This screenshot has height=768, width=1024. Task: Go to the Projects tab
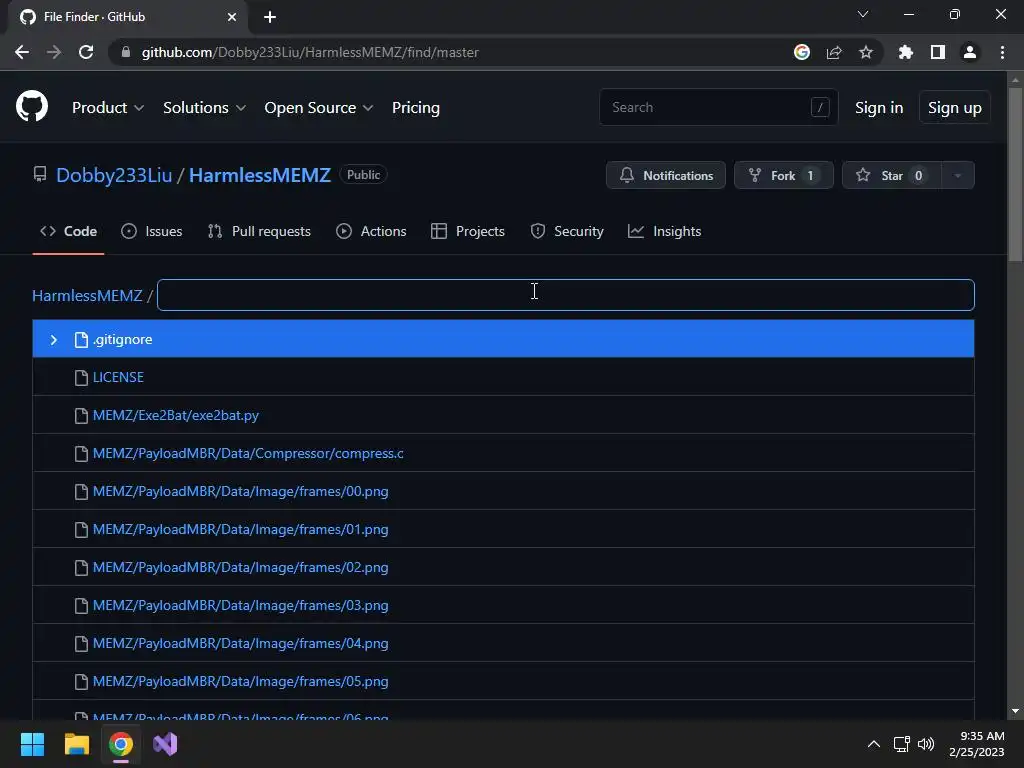[468, 231]
